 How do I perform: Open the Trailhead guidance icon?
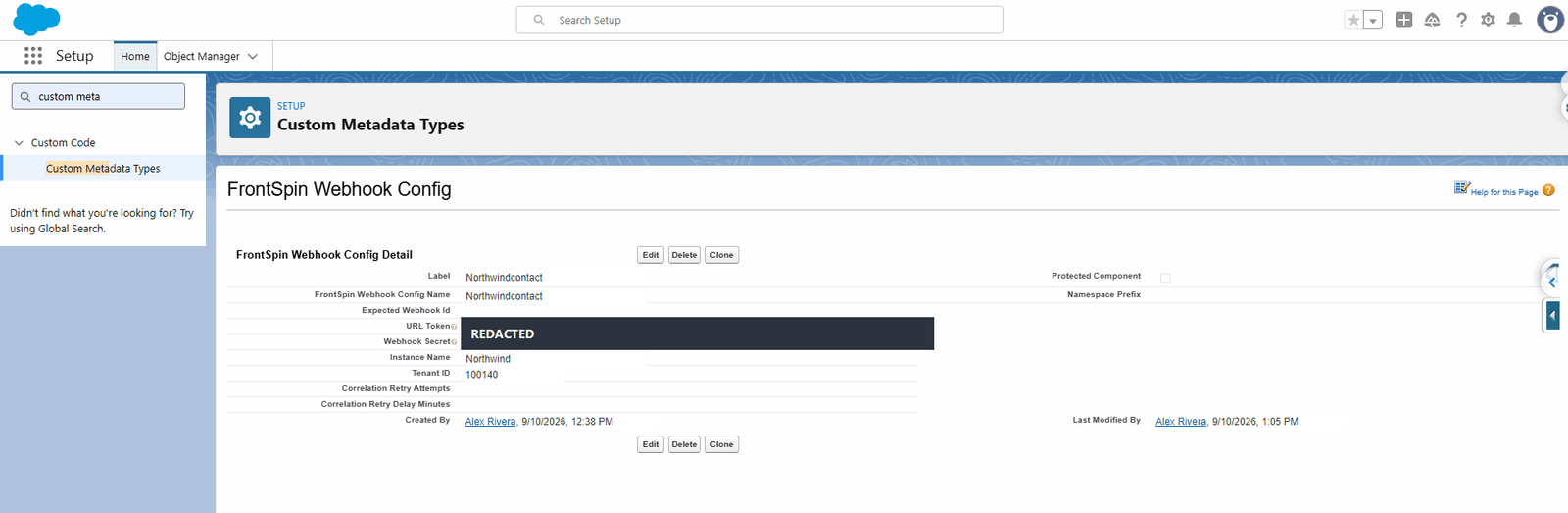tap(1432, 20)
